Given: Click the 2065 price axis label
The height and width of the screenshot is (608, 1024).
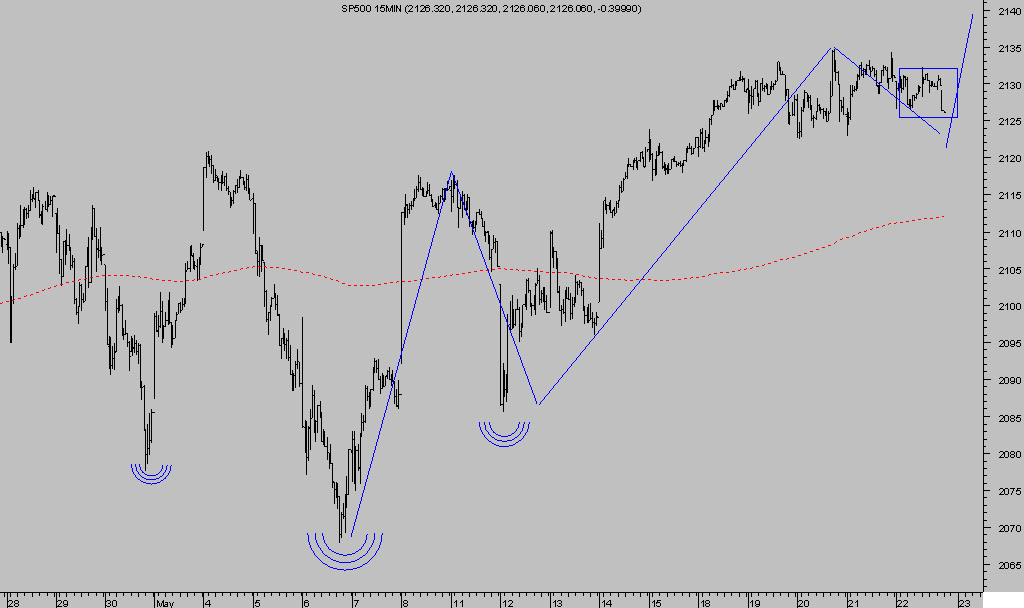Looking at the screenshot, I should 1003,566.
